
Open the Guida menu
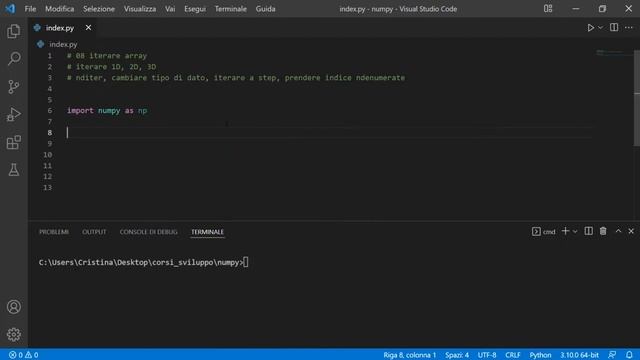[x=265, y=9]
